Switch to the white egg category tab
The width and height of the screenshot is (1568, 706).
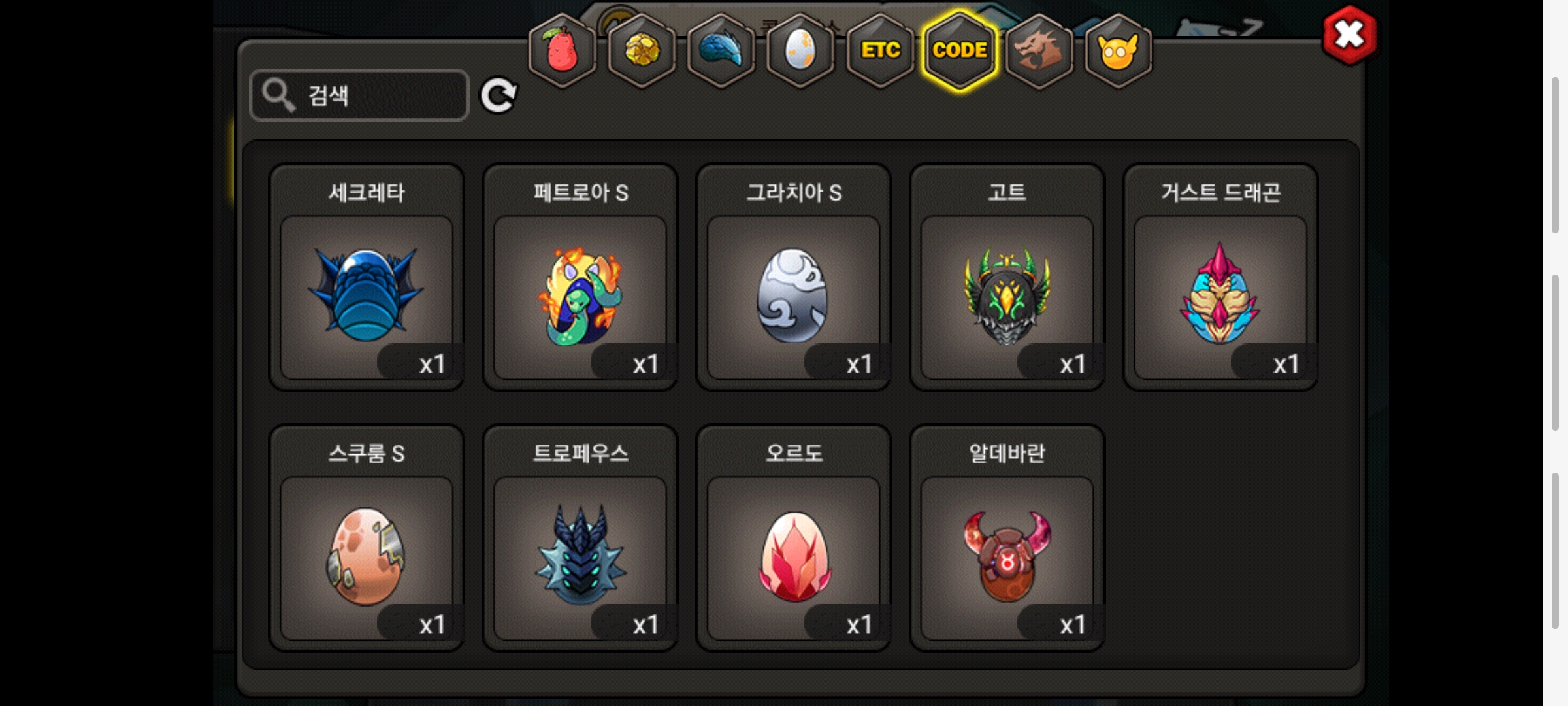pyautogui.click(x=800, y=51)
